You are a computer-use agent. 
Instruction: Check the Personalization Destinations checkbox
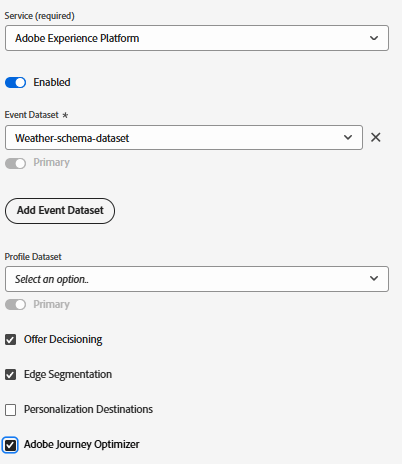click(x=10, y=410)
